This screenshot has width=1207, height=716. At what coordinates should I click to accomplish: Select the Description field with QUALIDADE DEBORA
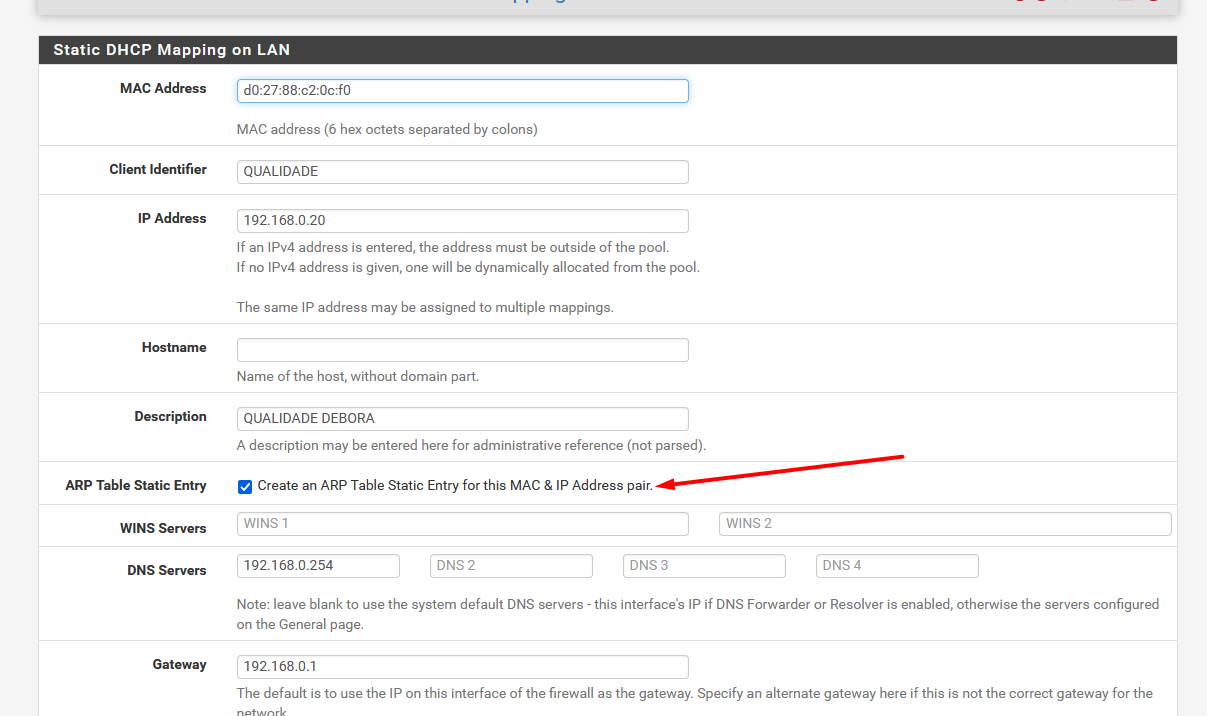(462, 419)
